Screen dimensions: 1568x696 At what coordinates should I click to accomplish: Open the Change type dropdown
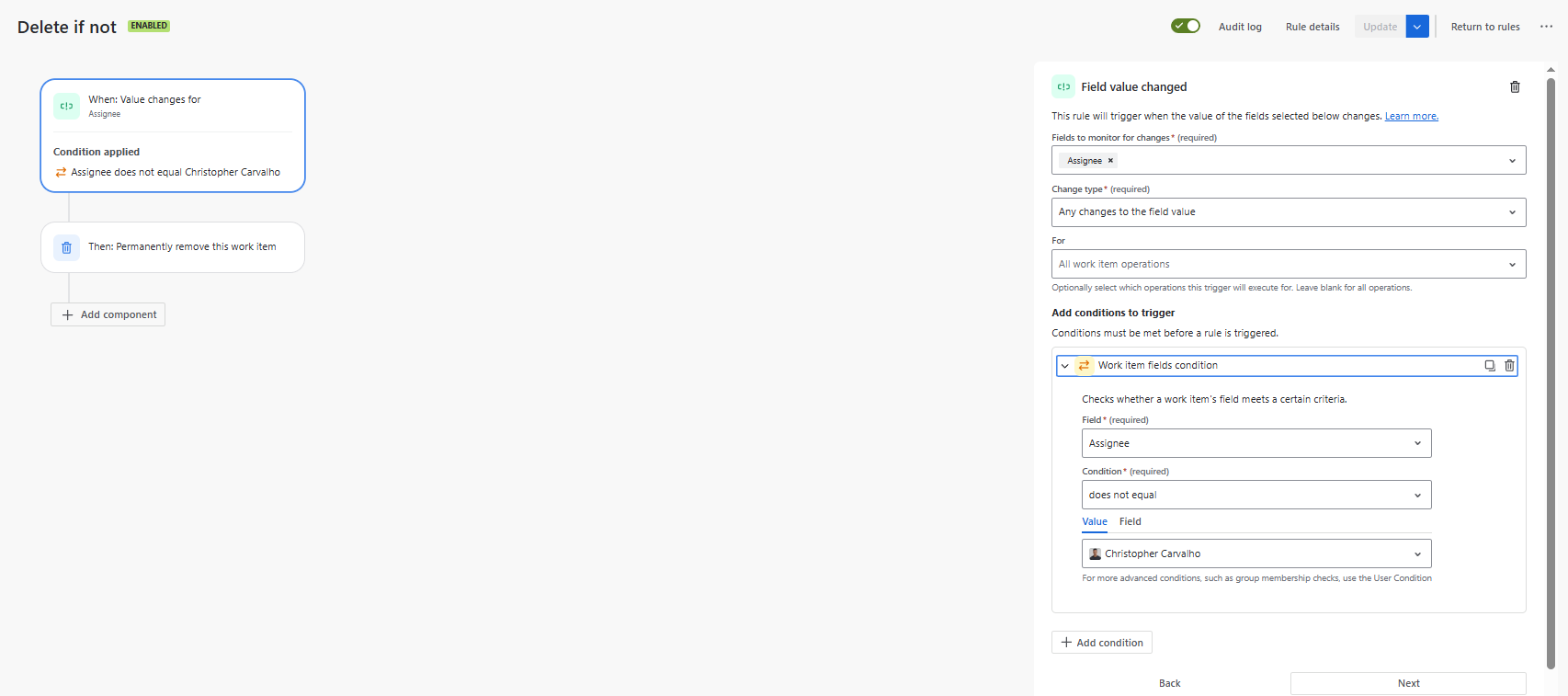pos(1289,212)
